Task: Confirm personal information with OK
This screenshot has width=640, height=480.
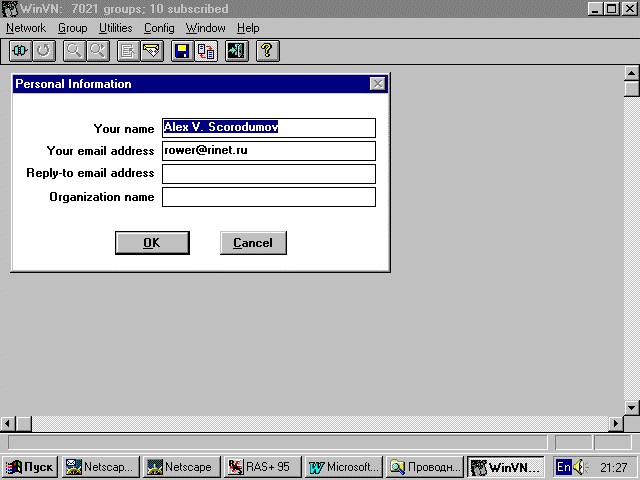Action: point(152,243)
